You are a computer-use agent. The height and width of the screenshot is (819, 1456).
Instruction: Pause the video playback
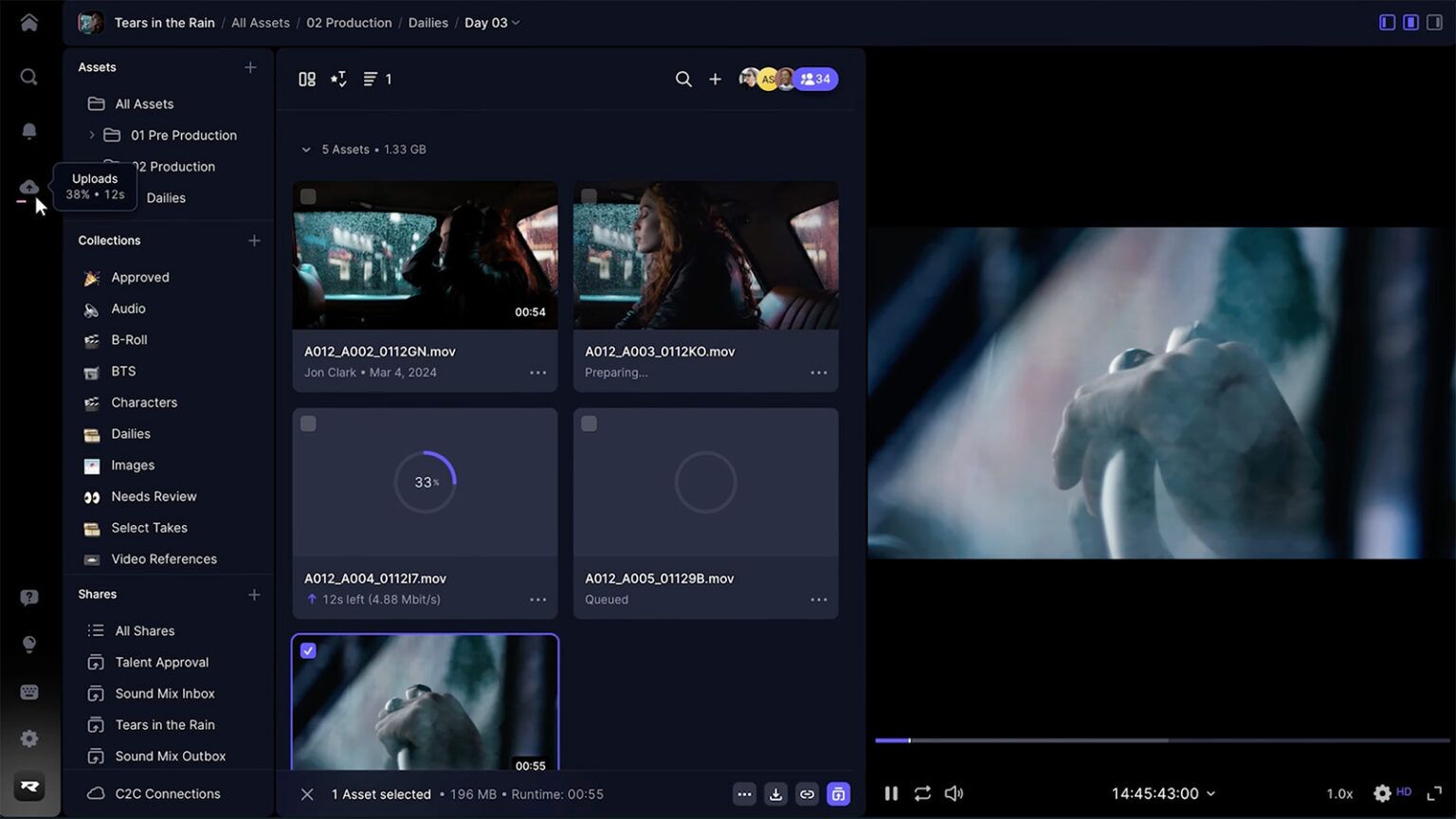[x=891, y=793]
